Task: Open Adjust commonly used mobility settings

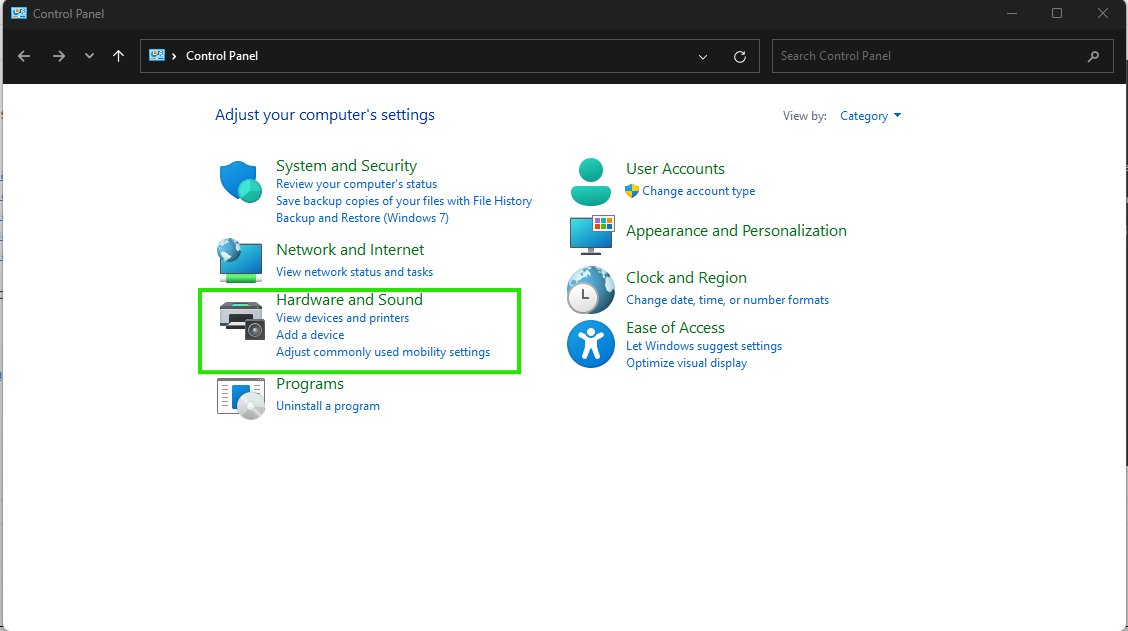Action: pyautogui.click(x=383, y=352)
